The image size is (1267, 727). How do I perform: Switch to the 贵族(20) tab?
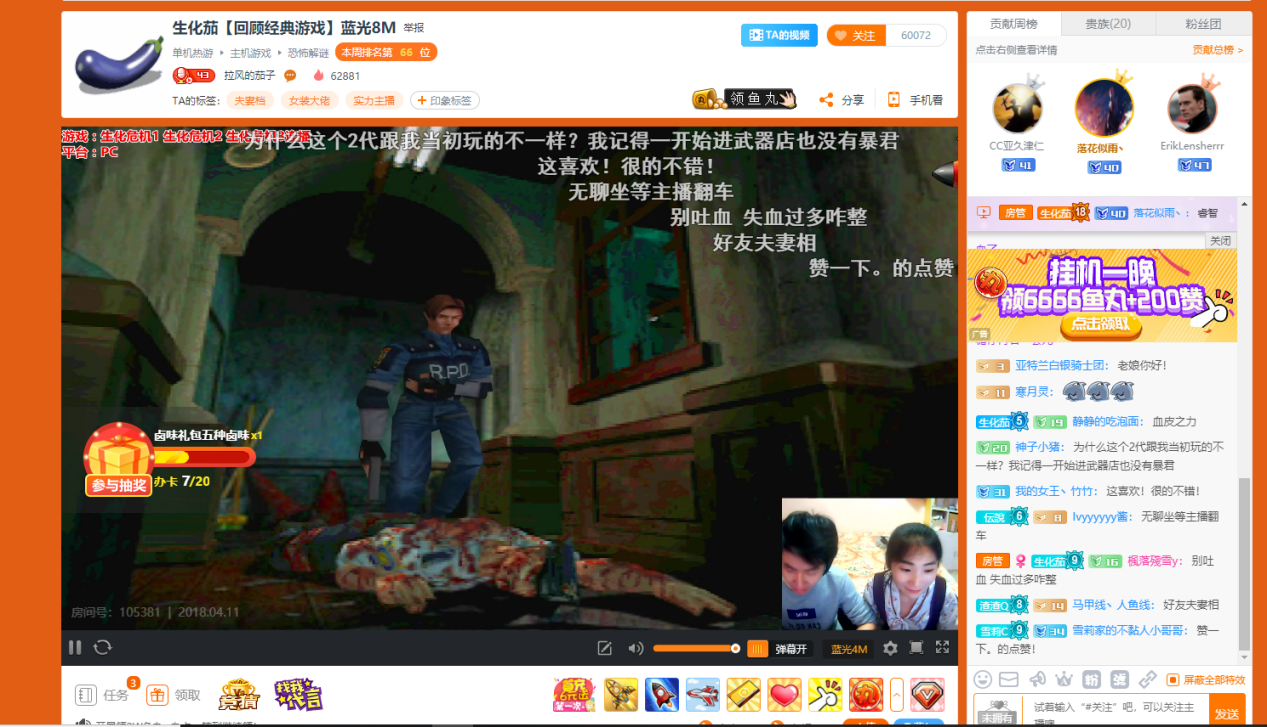tap(1108, 24)
